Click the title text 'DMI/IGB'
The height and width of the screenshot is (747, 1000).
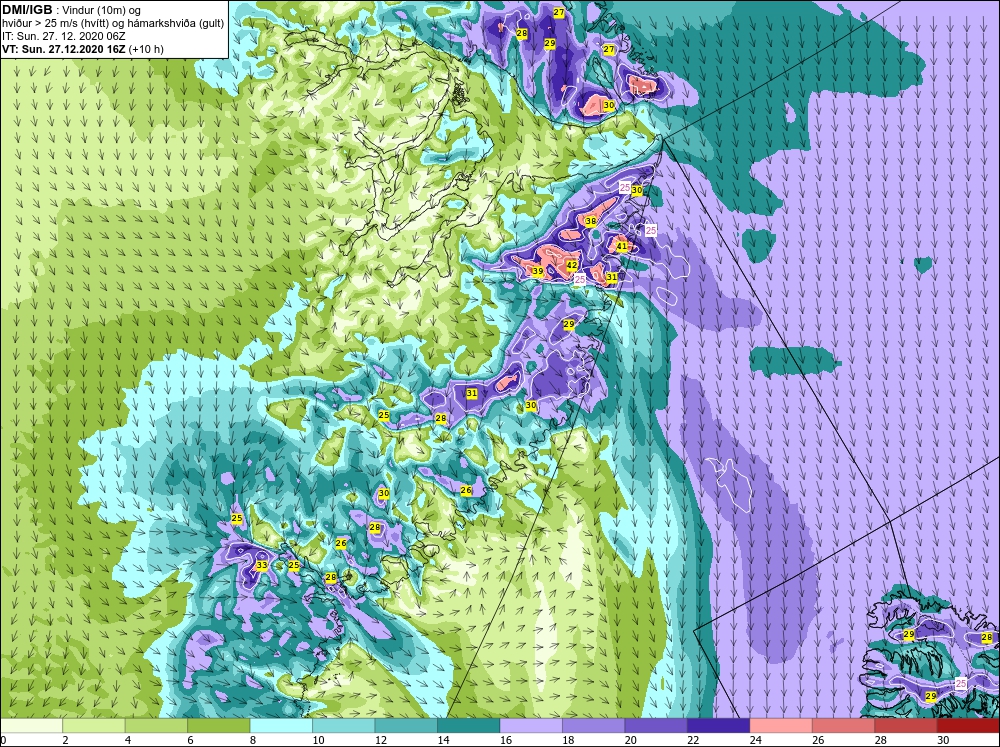click(27, 10)
